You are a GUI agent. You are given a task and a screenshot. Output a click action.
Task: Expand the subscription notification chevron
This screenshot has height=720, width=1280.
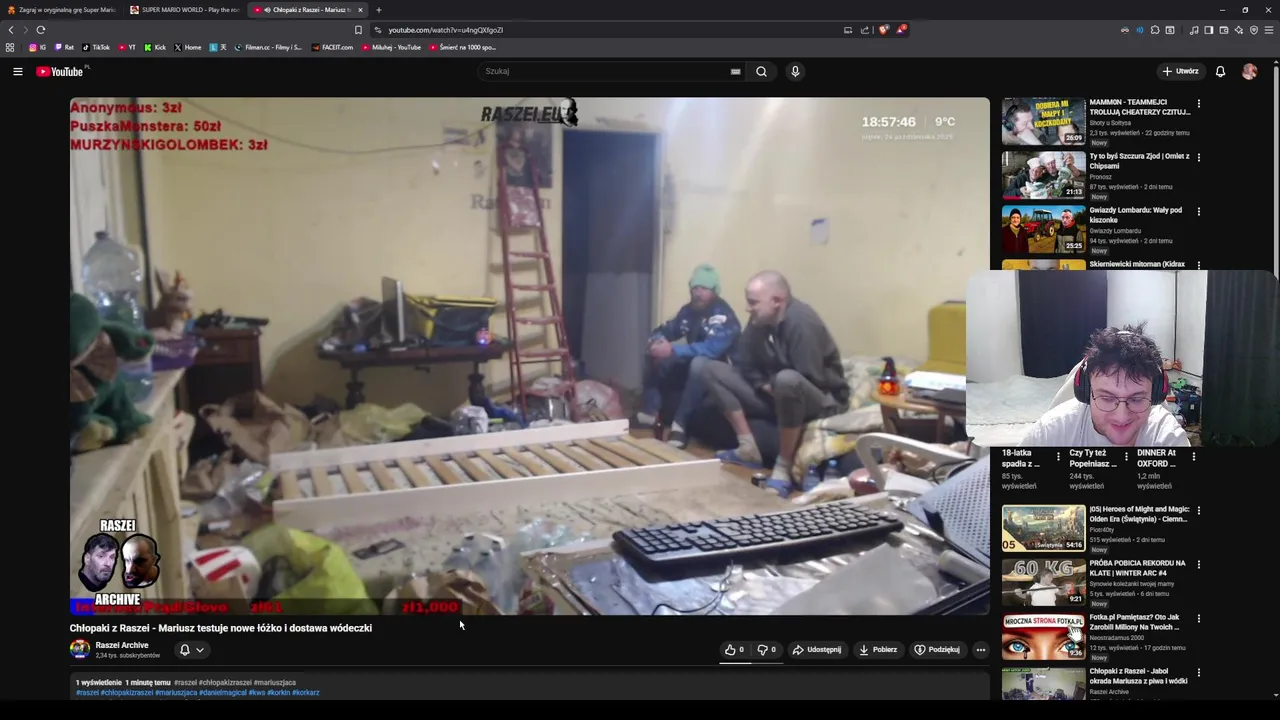200,650
